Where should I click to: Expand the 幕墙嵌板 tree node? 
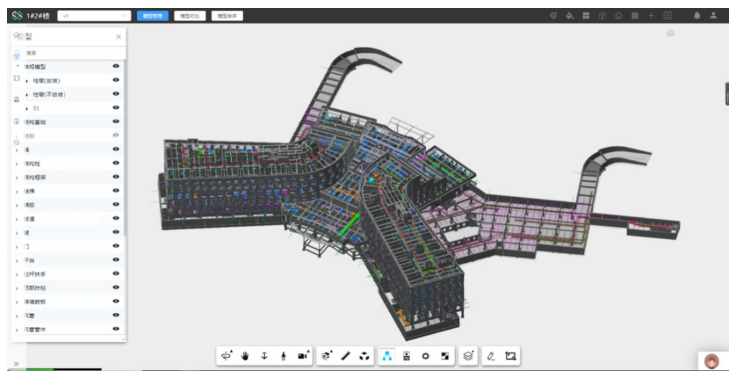[17, 302]
